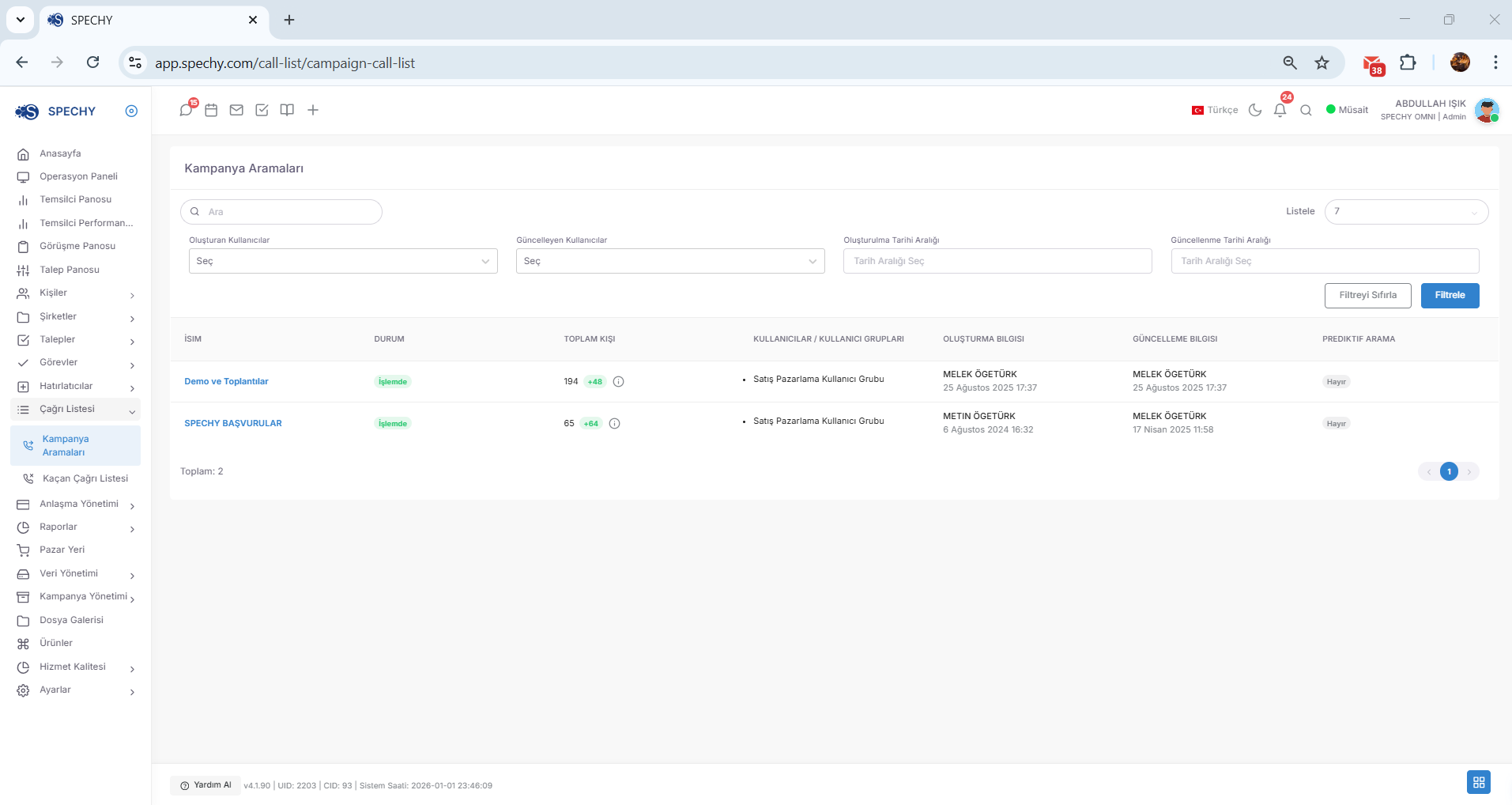The height and width of the screenshot is (805, 1512).
Task: Expand Veri Yönetimi sidebar menu
Action: (x=75, y=573)
